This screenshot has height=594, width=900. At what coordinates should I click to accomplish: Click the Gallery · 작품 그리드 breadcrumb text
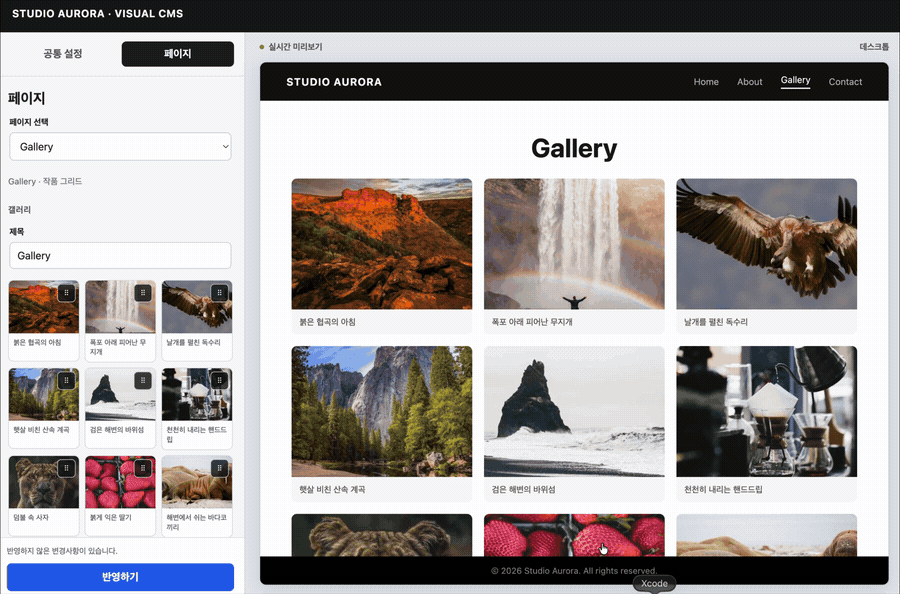[45, 181]
